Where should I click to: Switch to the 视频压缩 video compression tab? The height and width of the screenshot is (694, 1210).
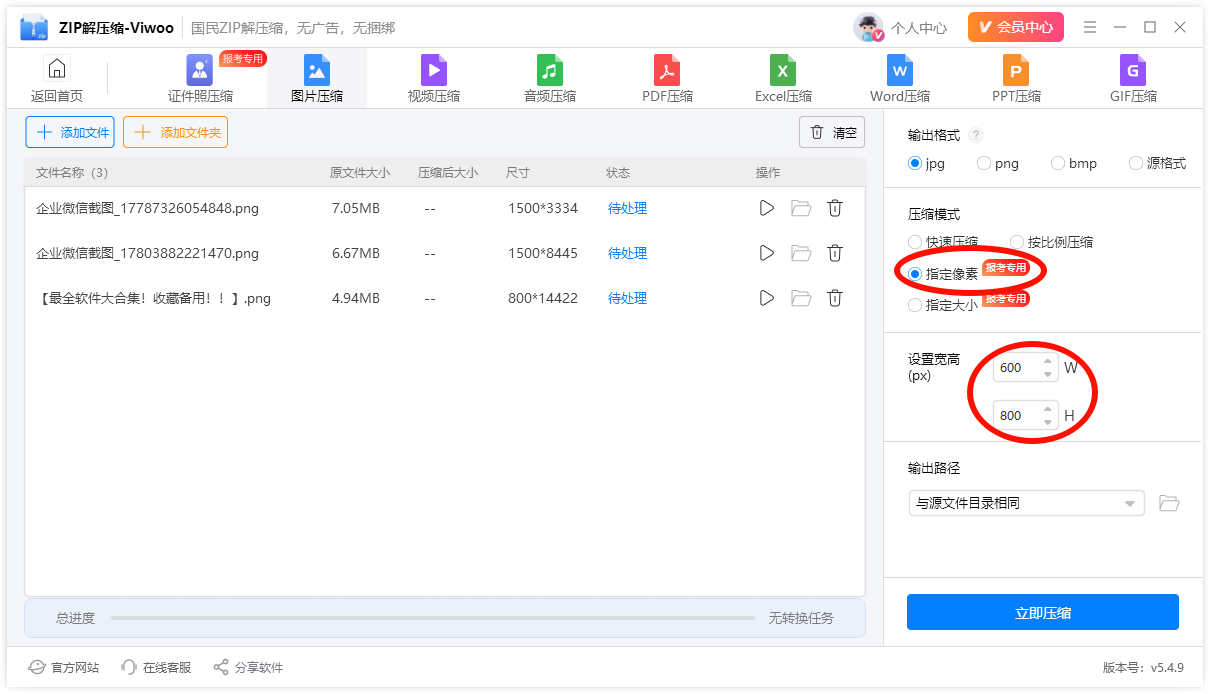(434, 79)
